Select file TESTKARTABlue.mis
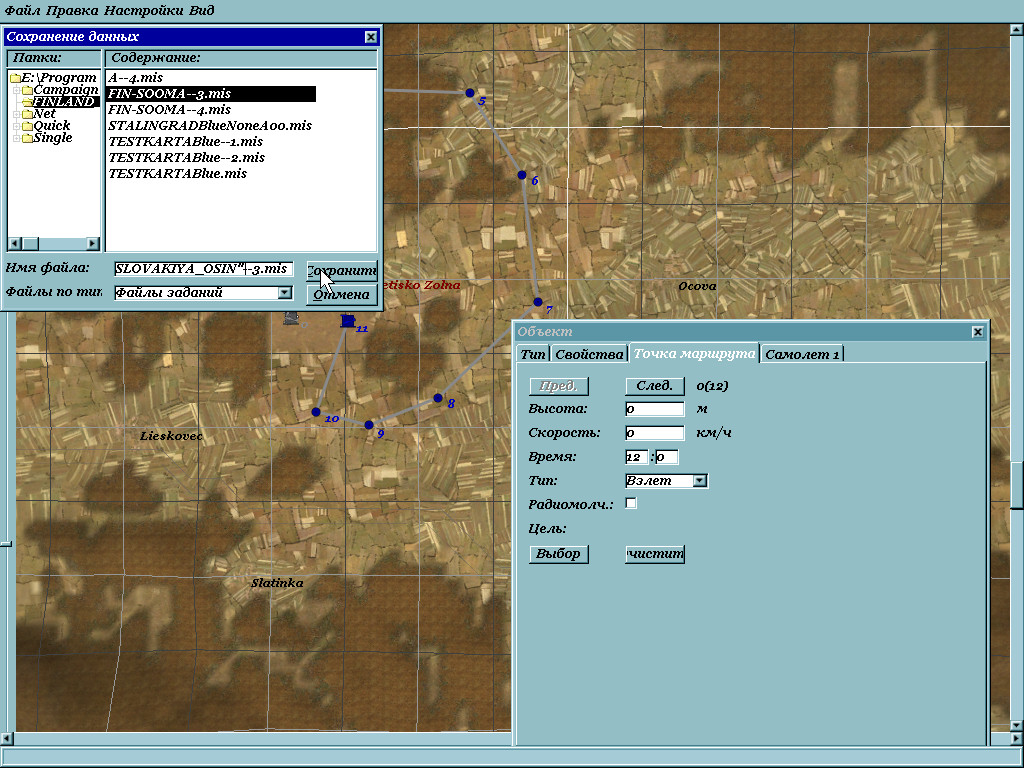This screenshot has width=1024, height=768. coord(178,174)
